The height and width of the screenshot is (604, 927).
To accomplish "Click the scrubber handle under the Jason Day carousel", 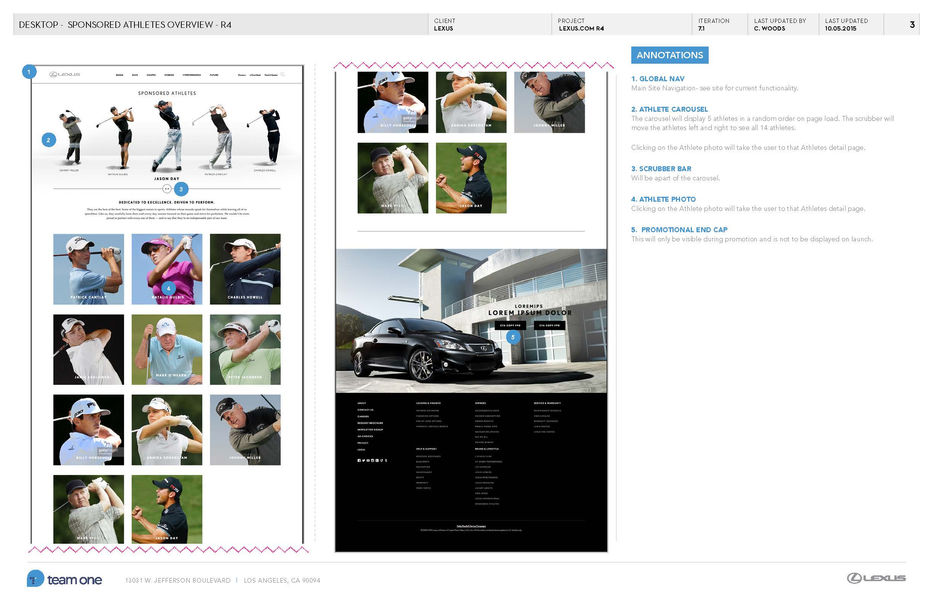I will pyautogui.click(x=167, y=189).
